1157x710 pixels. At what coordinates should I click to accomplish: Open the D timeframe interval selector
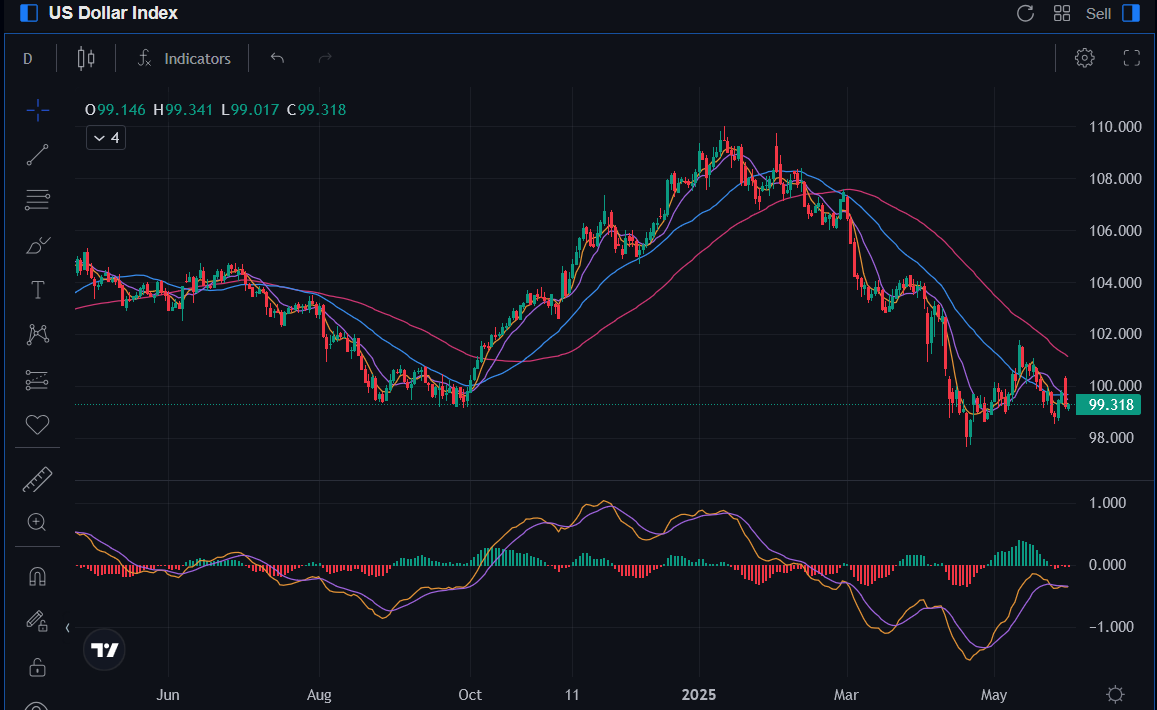(28, 58)
